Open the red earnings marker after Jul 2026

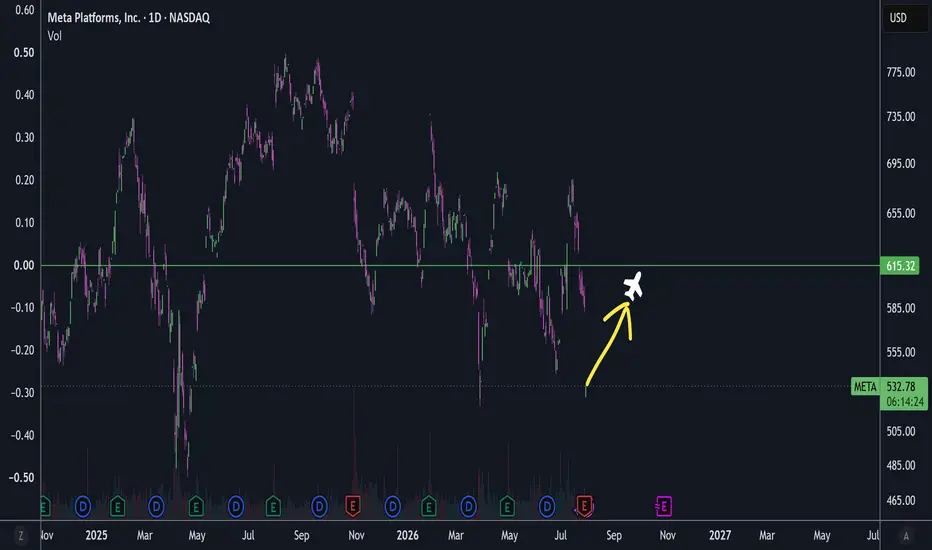point(584,507)
